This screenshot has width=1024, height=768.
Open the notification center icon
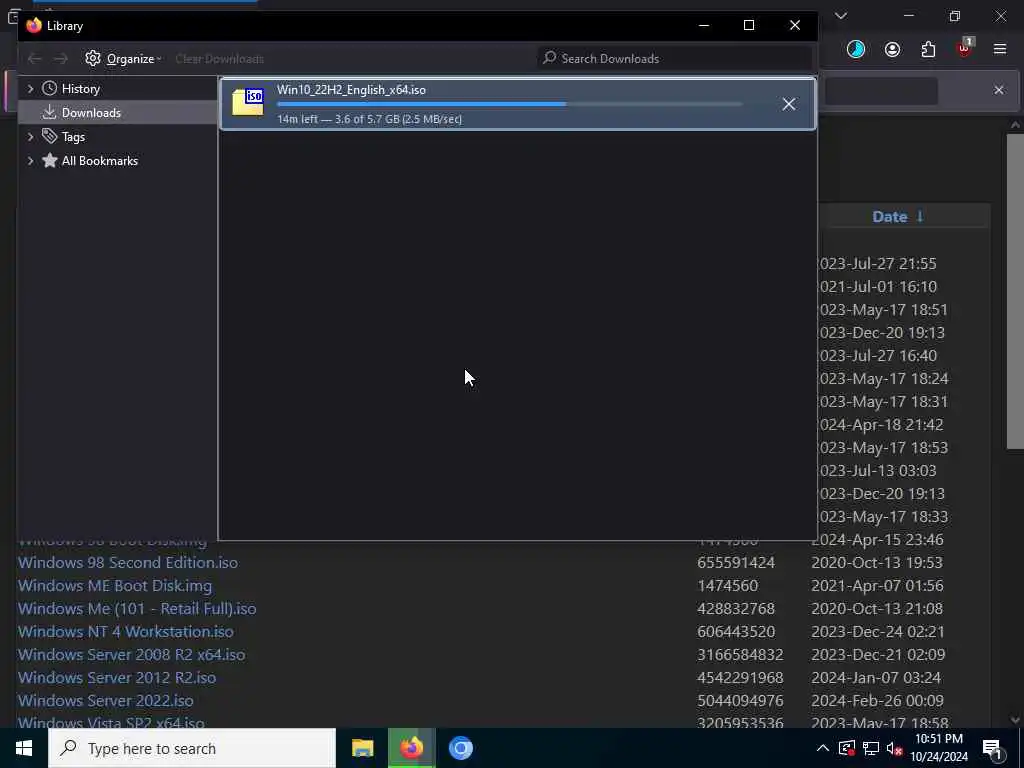coord(992,748)
